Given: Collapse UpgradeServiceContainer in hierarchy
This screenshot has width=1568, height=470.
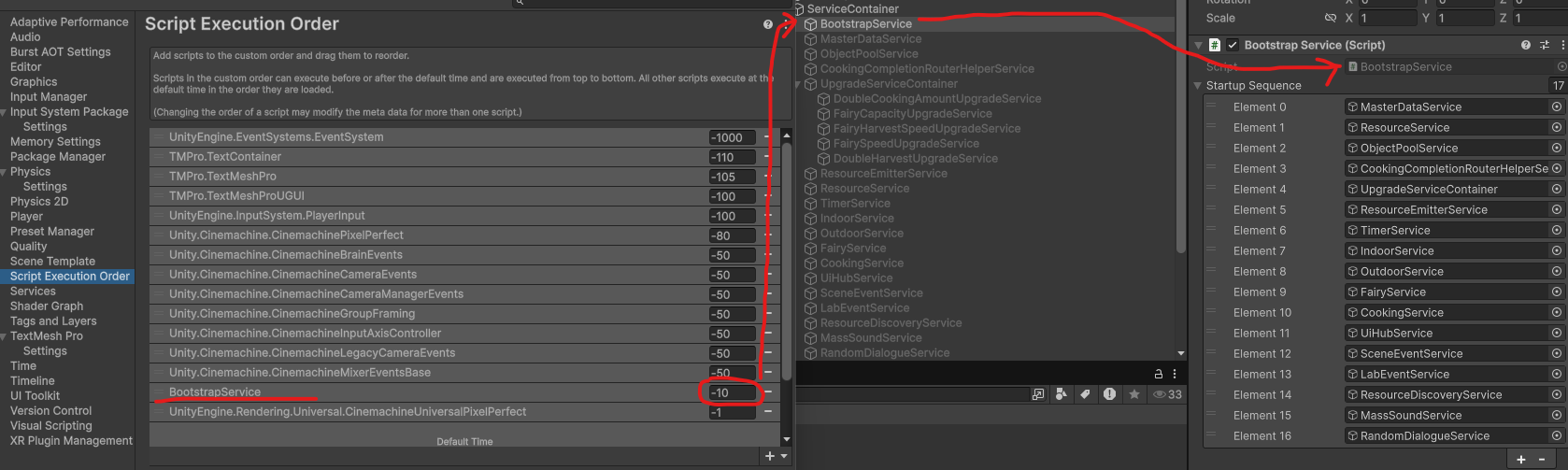Looking at the screenshot, I should click(x=799, y=84).
